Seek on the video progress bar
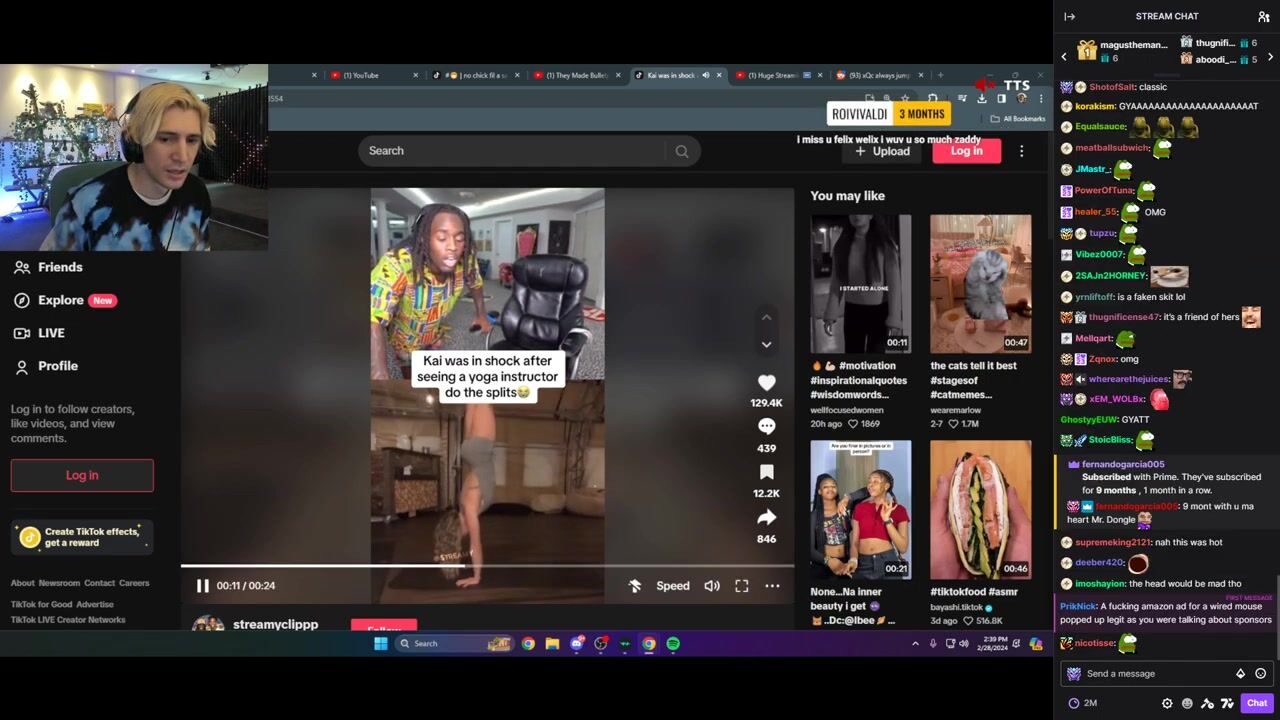Viewport: 1280px width, 720px height. coord(487,566)
